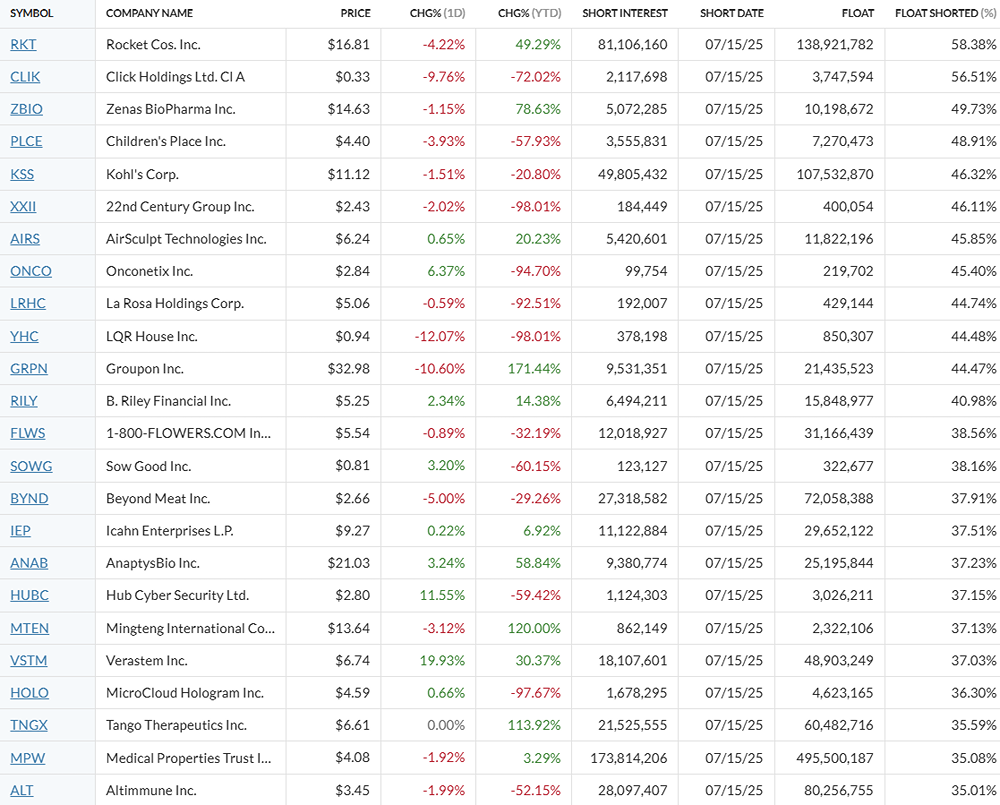1000x805 pixels.
Task: Follow the ALT ticker link
Action: tap(21, 790)
